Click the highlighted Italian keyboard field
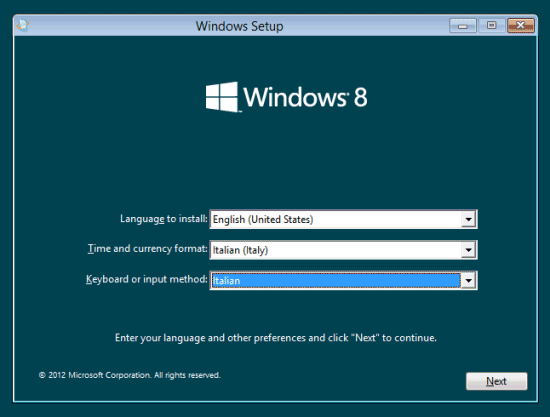The image size is (550, 417). 343,281
